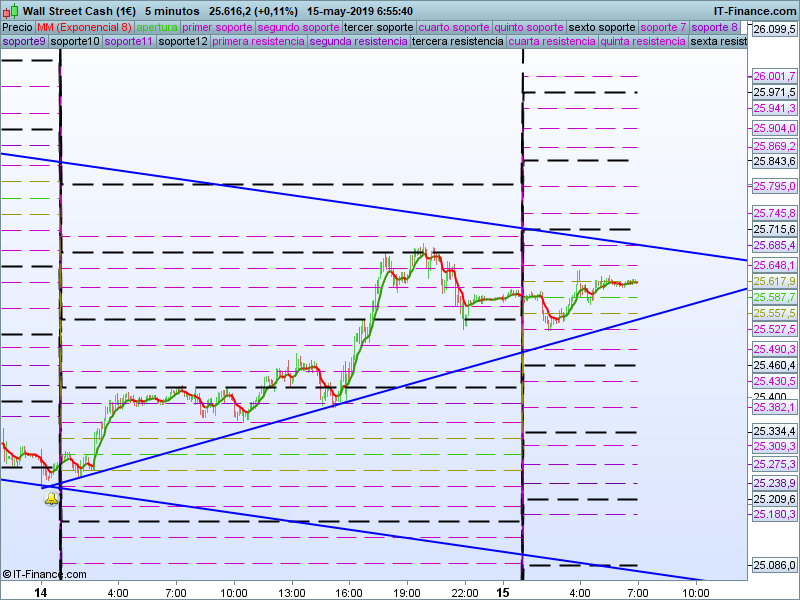
Task: Click the quinta resistencia label
Action: [x=643, y=41]
